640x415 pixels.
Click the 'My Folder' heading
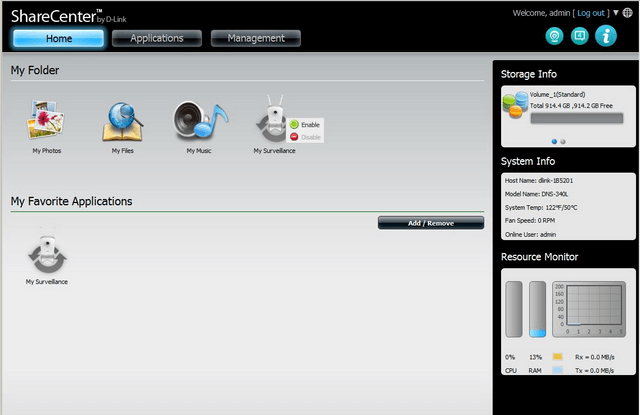pyautogui.click(x=35, y=70)
